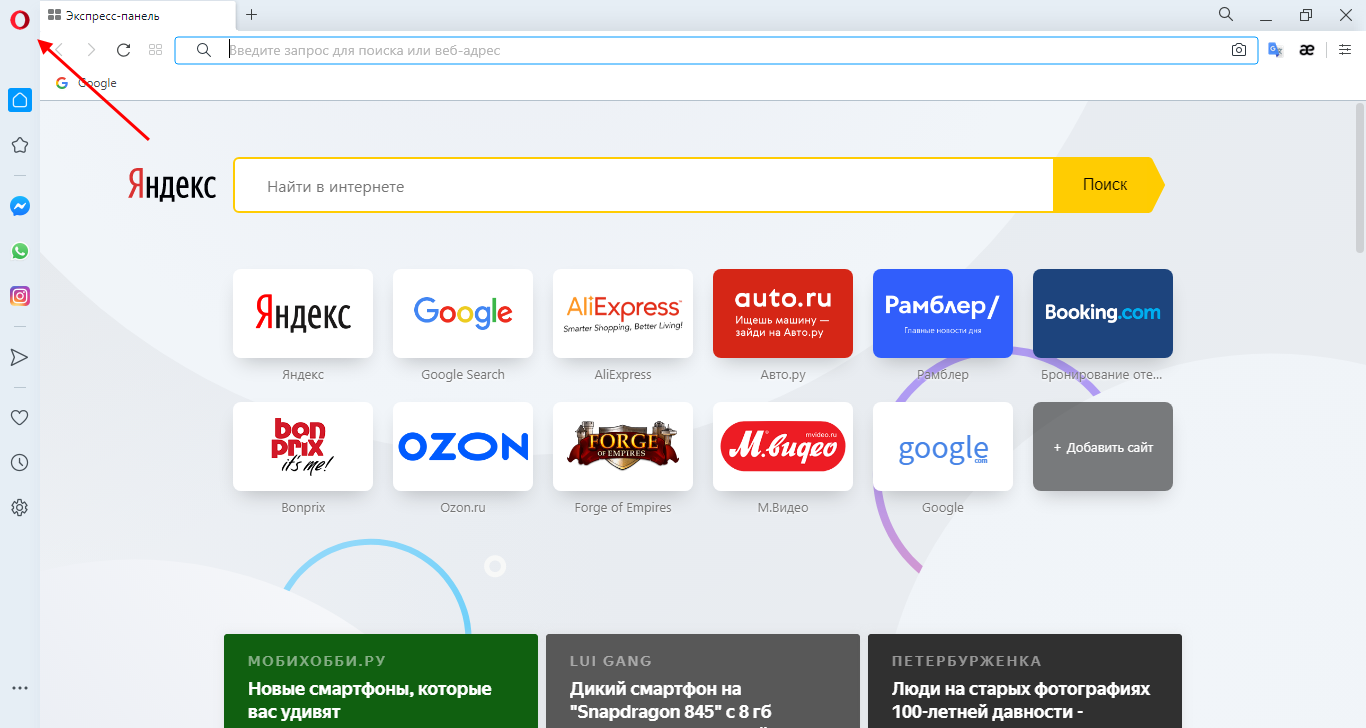The height and width of the screenshot is (728, 1366).
Task: Open the AliExpress speed dial tile
Action: (x=623, y=313)
